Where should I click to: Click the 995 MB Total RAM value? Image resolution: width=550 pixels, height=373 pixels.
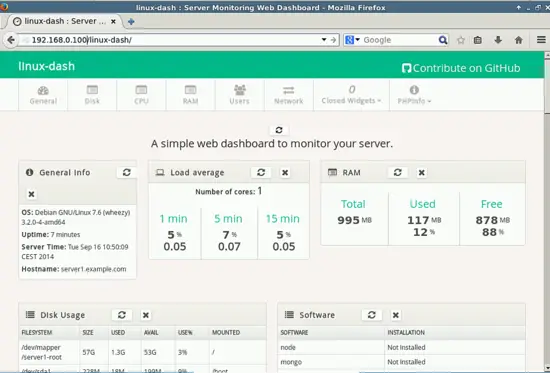[354, 220]
